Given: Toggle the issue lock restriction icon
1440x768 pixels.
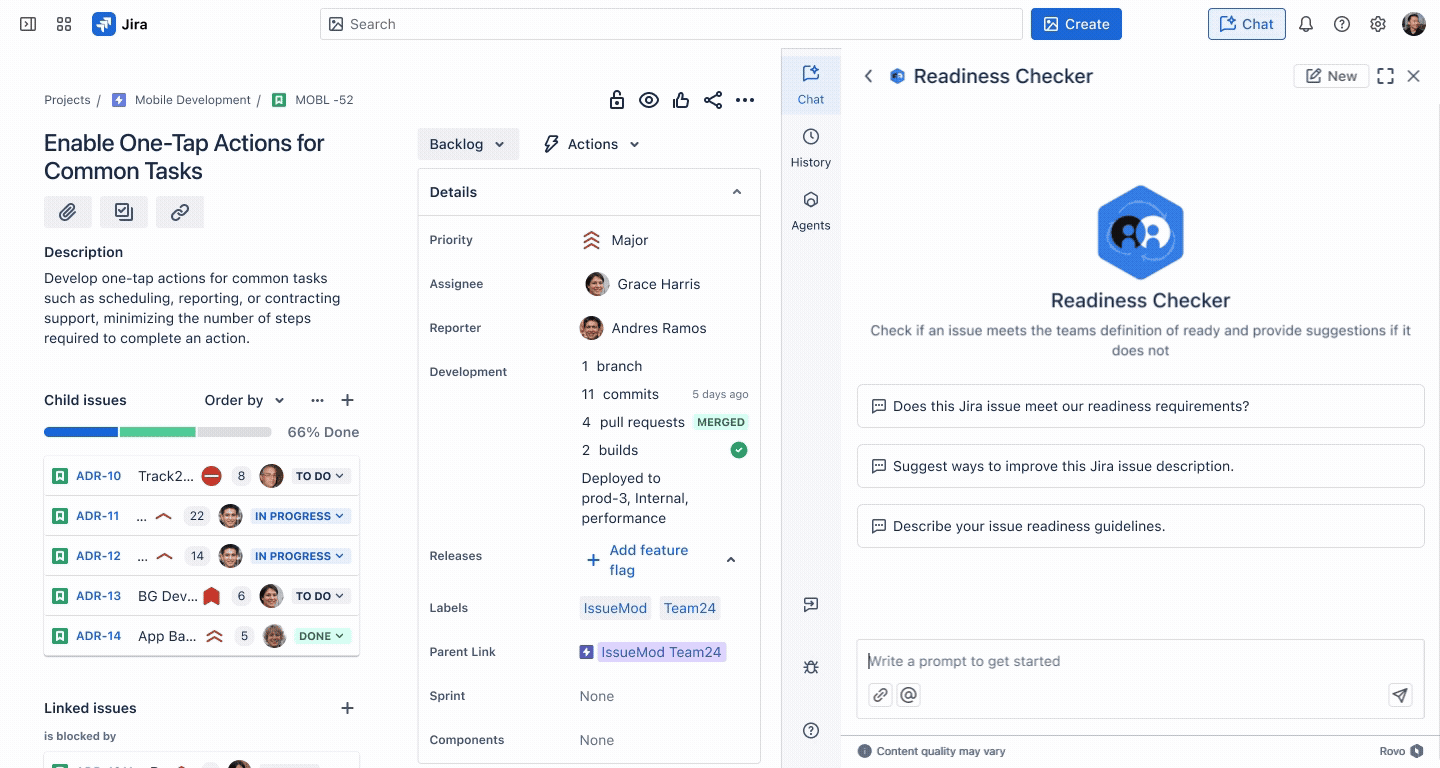Looking at the screenshot, I should coord(617,100).
